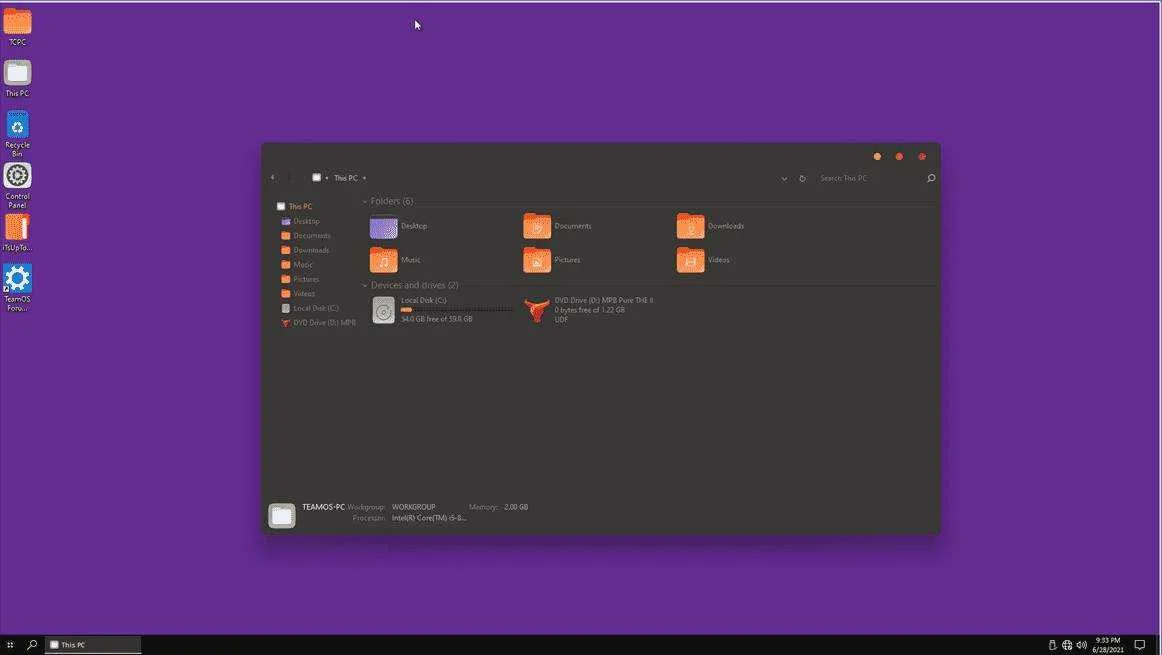
Task: Click the taskbar clock showing 6/28/2021
Action: [1107, 645]
